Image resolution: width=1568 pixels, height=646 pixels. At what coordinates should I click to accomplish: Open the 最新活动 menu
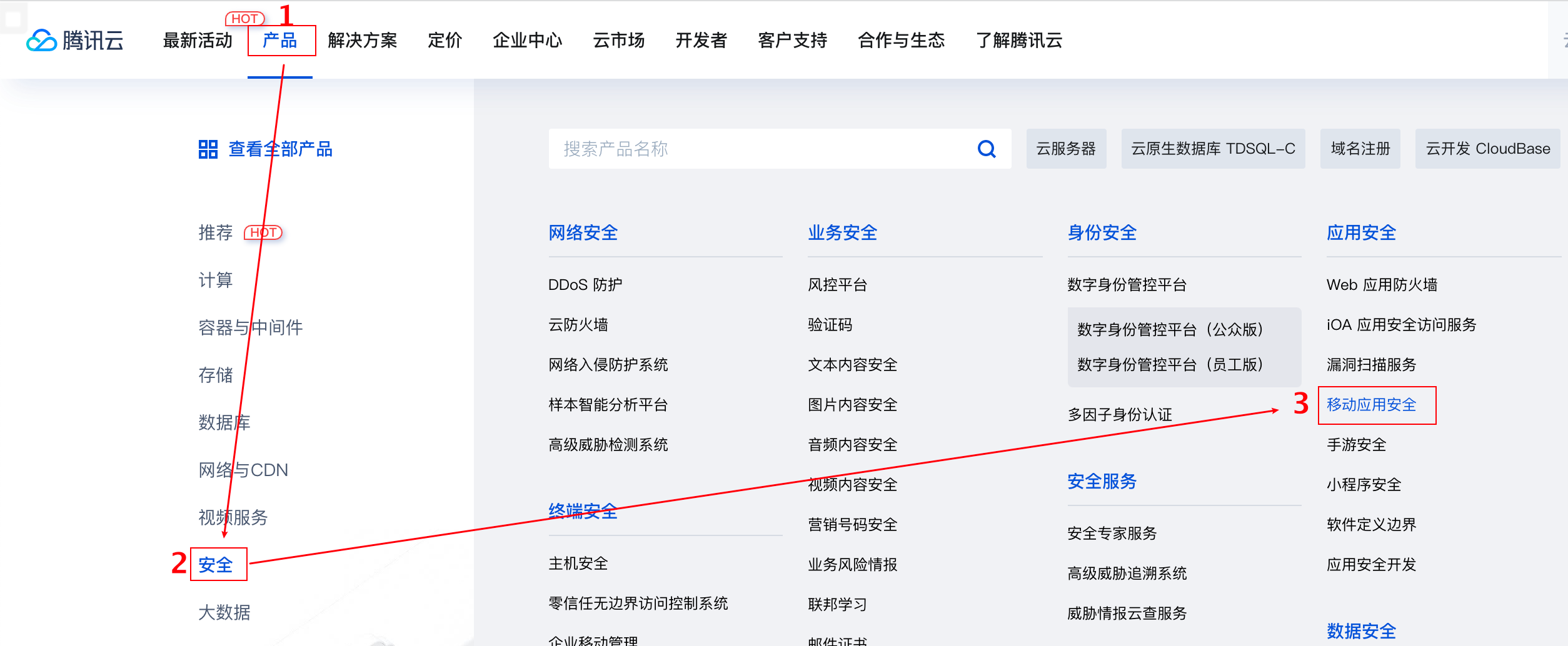pyautogui.click(x=198, y=41)
